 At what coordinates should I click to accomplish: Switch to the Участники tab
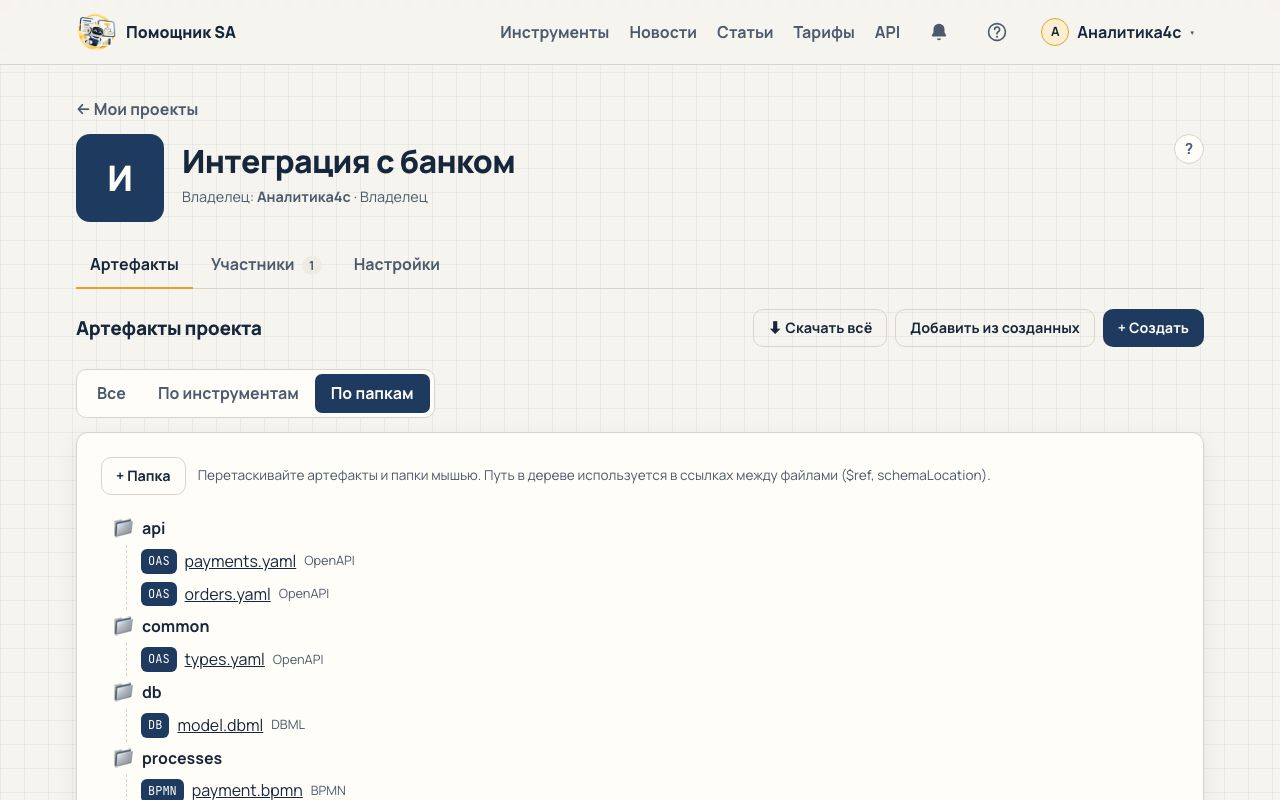pyautogui.click(x=265, y=264)
